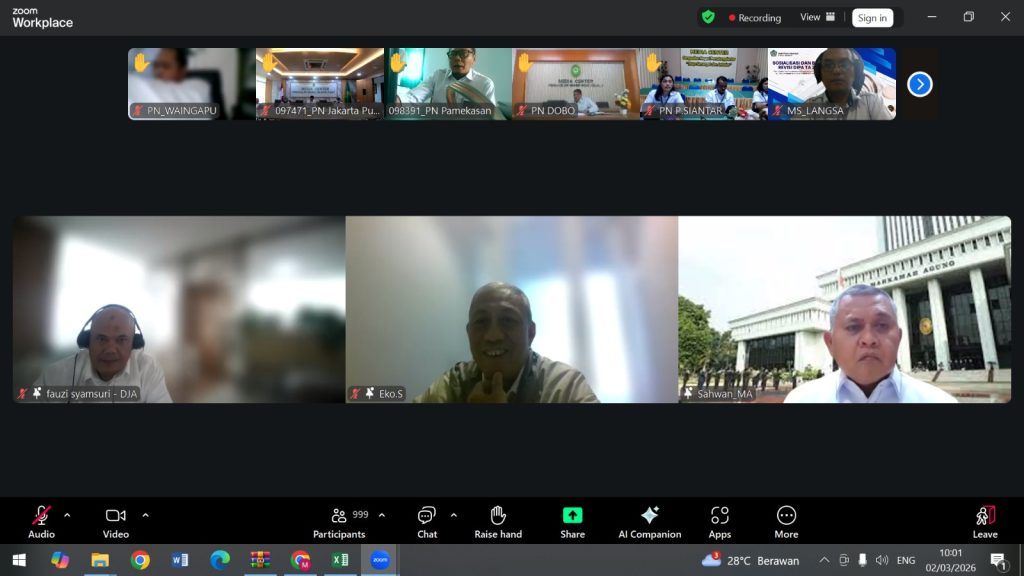
Task: Select the PN DOBO video thumbnail
Action: point(575,84)
